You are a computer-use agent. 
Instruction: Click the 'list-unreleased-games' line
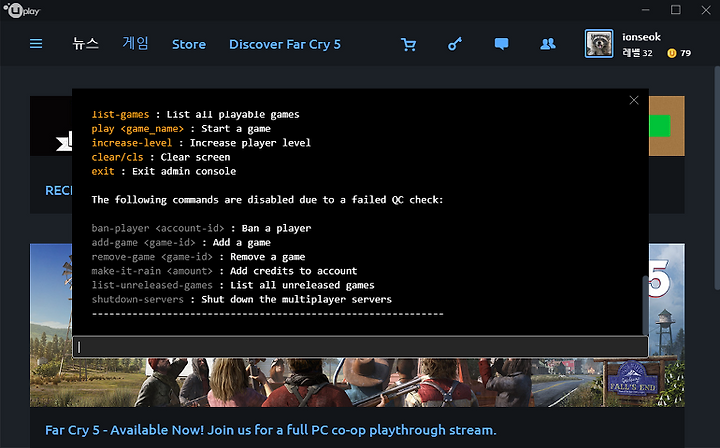(x=233, y=285)
